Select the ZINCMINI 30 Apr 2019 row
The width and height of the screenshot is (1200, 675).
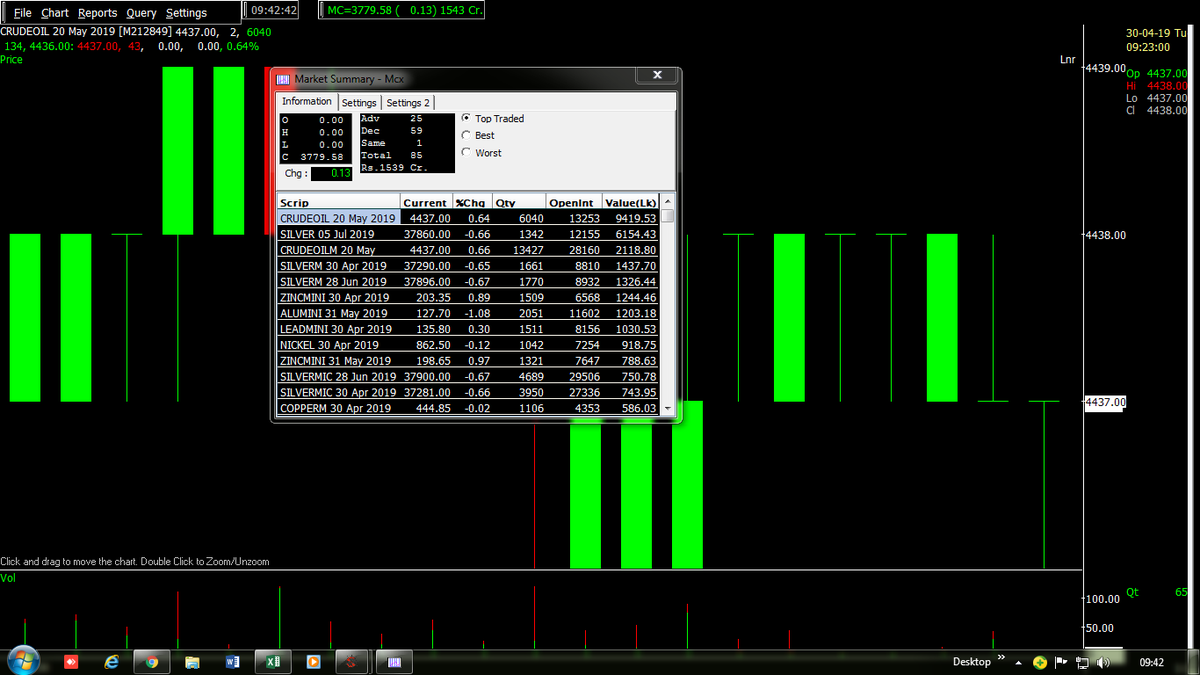tap(468, 297)
